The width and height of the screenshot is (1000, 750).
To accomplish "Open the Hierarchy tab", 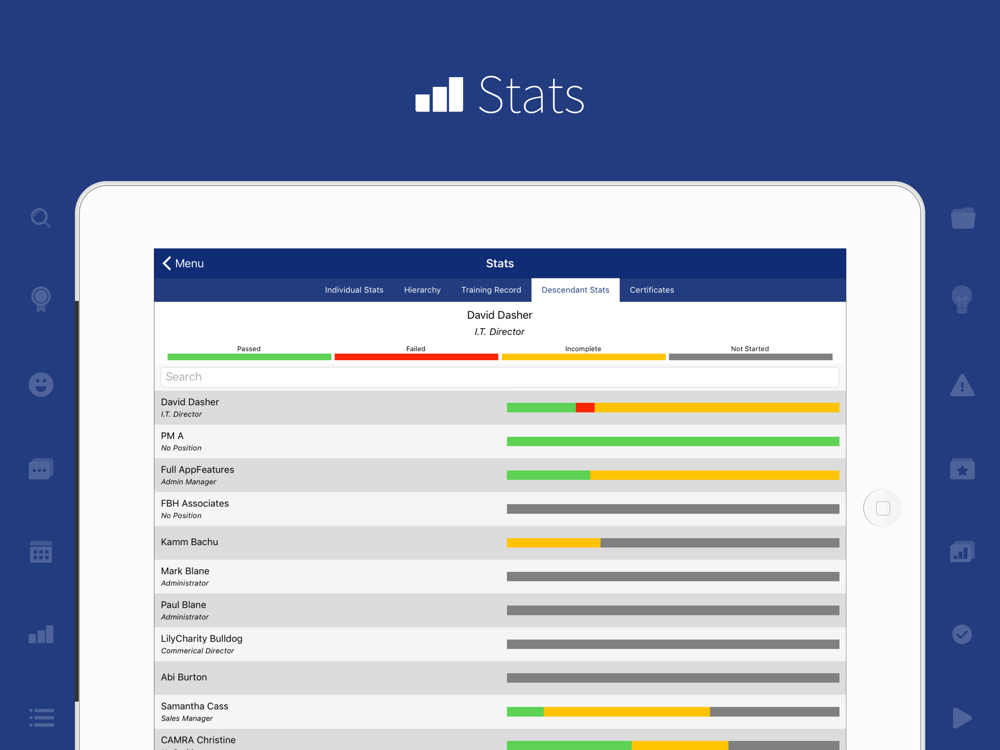I will pyautogui.click(x=422, y=290).
